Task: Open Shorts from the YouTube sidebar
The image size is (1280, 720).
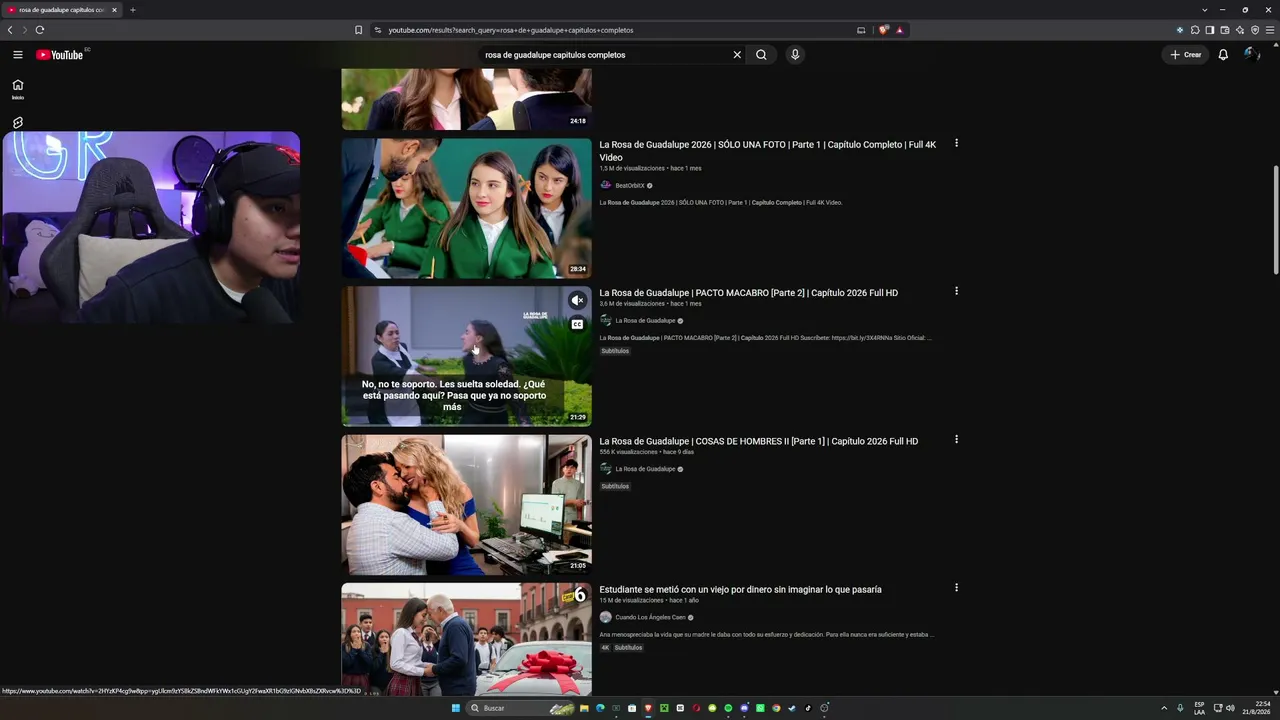Action: point(17,123)
